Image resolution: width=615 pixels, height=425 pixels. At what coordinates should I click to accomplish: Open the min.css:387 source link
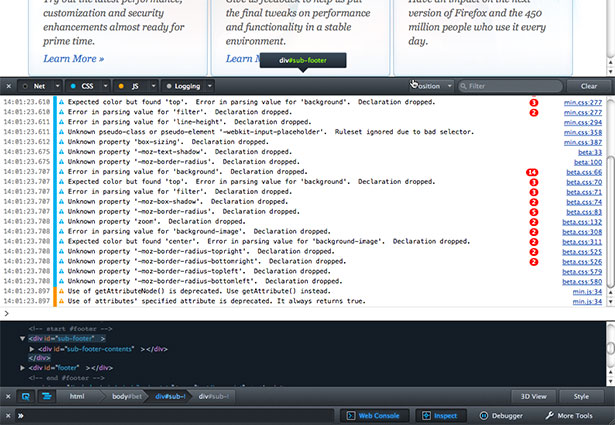[582, 142]
